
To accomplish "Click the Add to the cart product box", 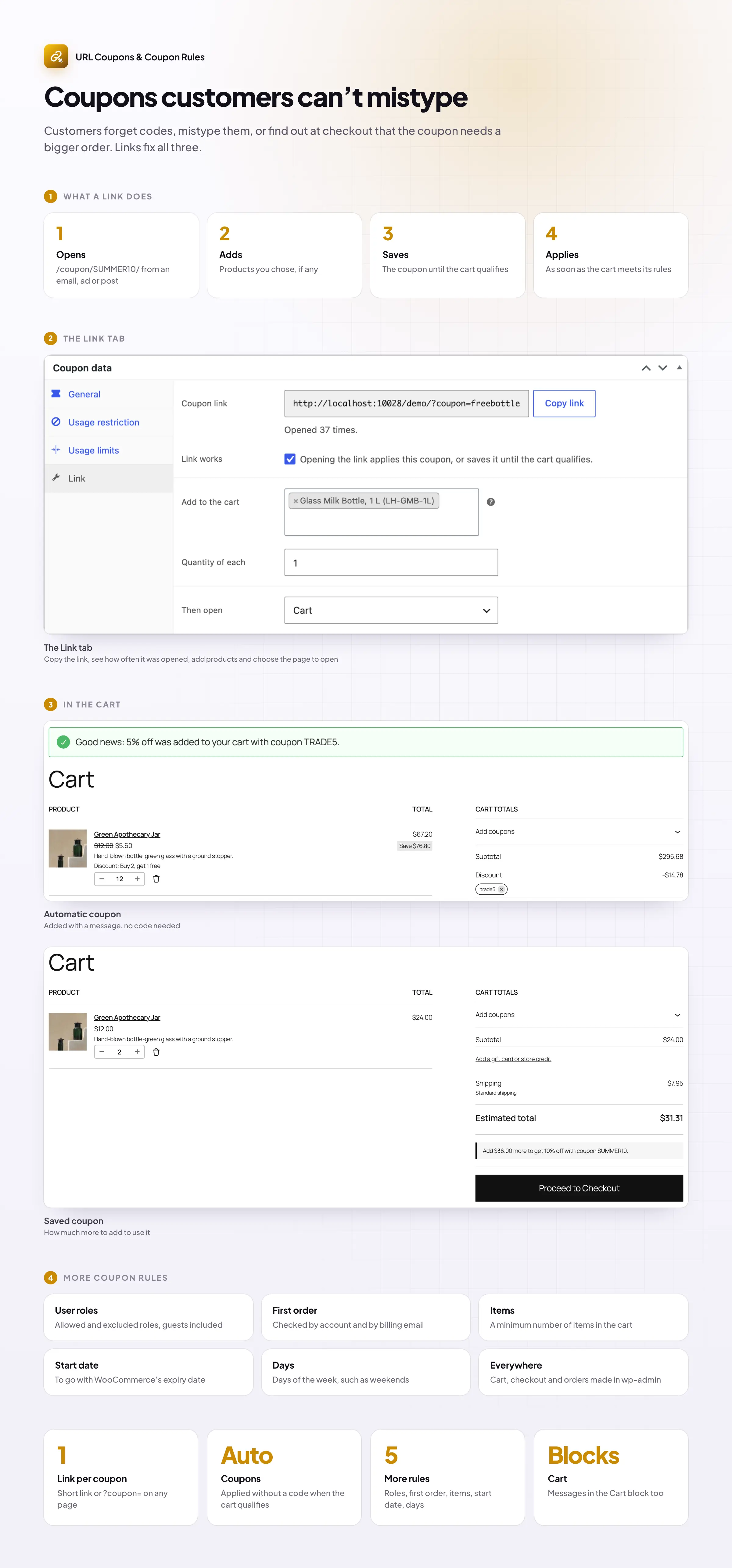I will 381,512.
